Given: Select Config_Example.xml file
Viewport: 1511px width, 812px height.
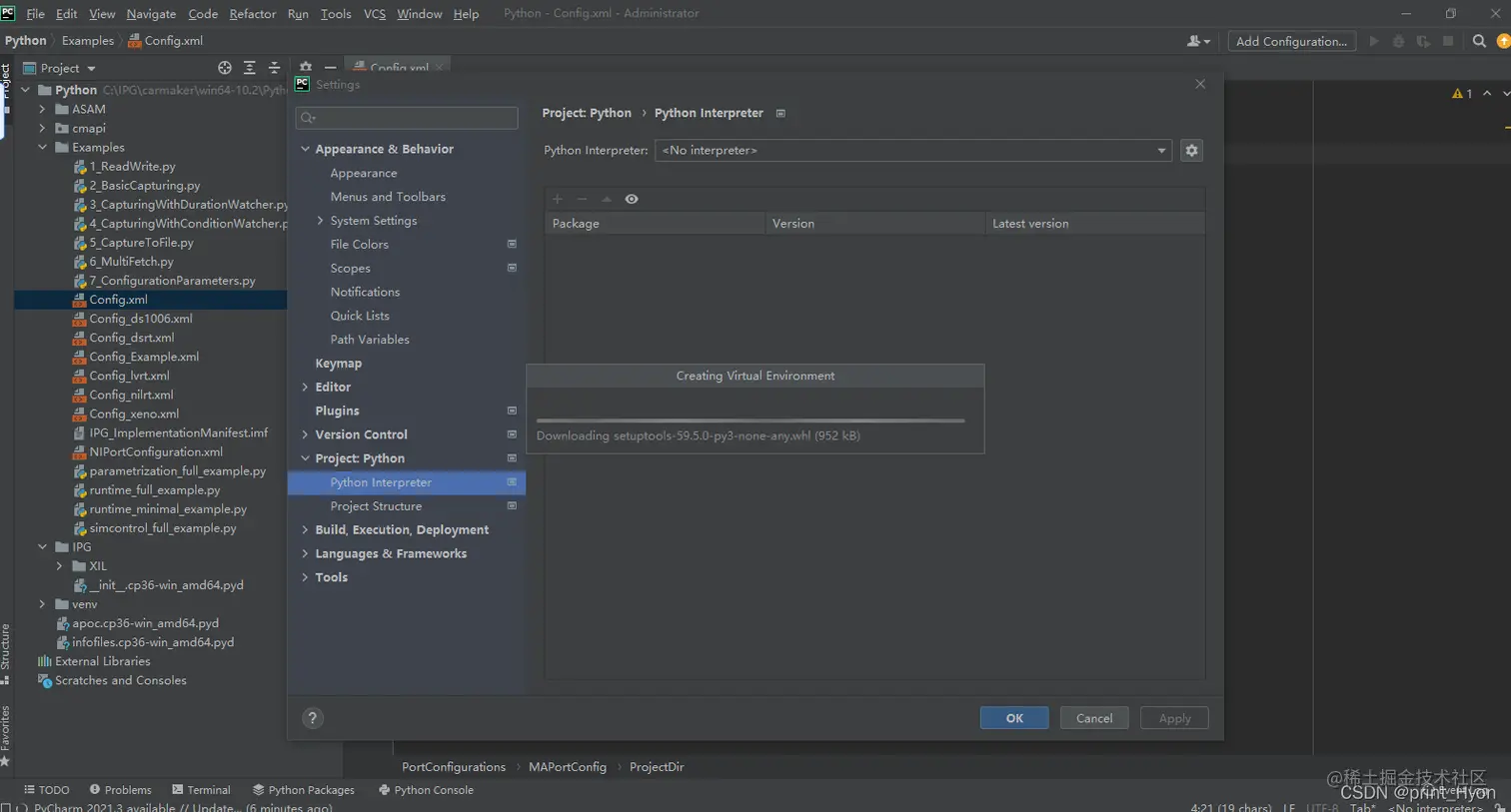Looking at the screenshot, I should [144, 357].
